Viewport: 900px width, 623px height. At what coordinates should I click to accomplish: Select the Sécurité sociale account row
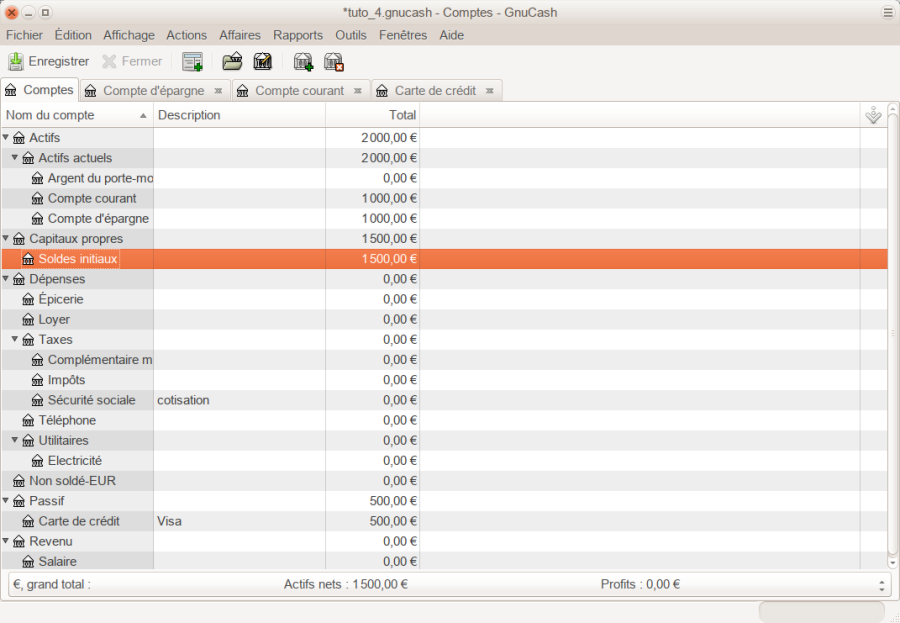[91, 400]
